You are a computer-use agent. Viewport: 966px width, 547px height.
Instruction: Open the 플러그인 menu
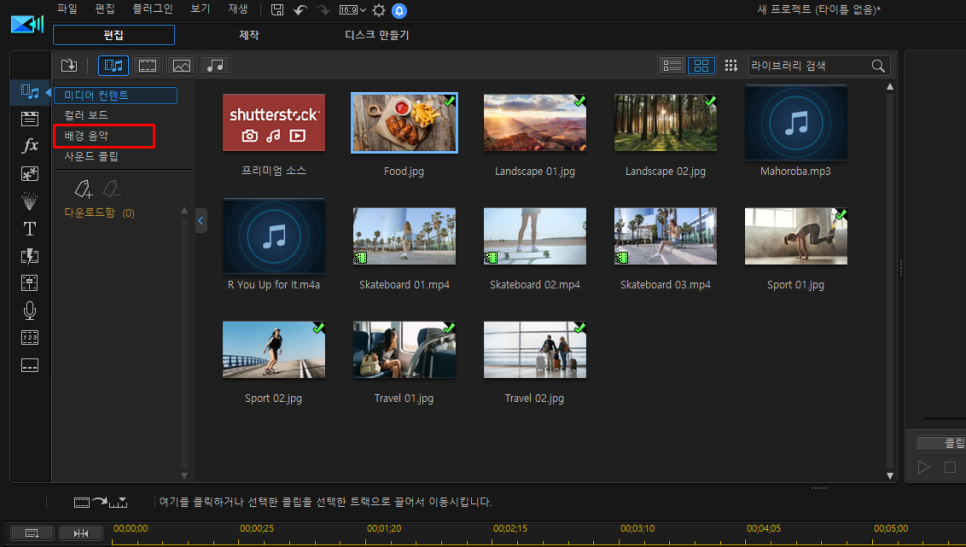152,9
